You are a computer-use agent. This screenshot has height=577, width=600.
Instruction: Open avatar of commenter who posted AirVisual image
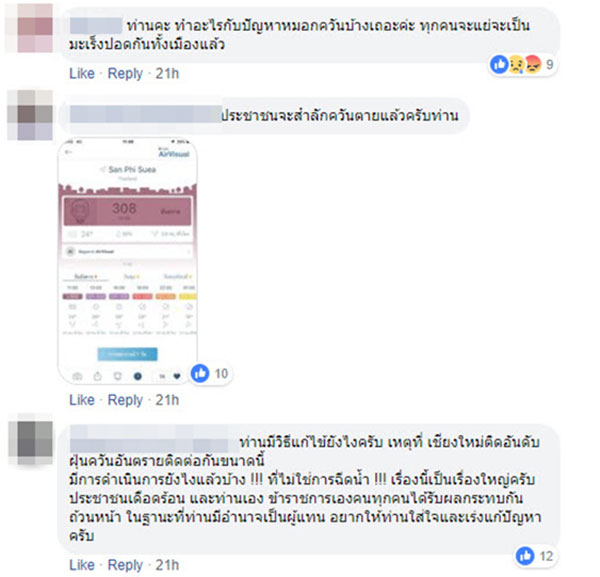click(30, 115)
